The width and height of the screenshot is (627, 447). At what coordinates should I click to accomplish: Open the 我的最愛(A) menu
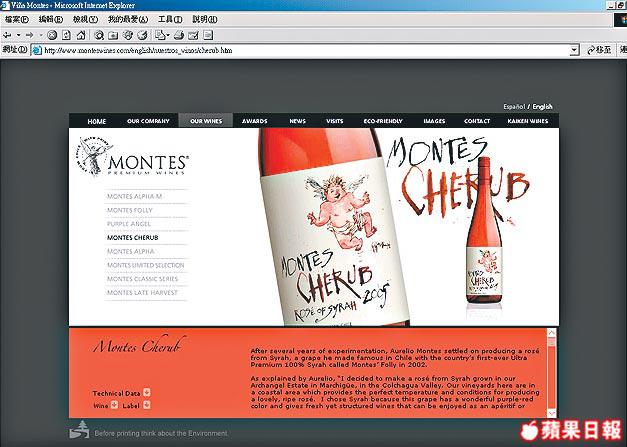128,19
